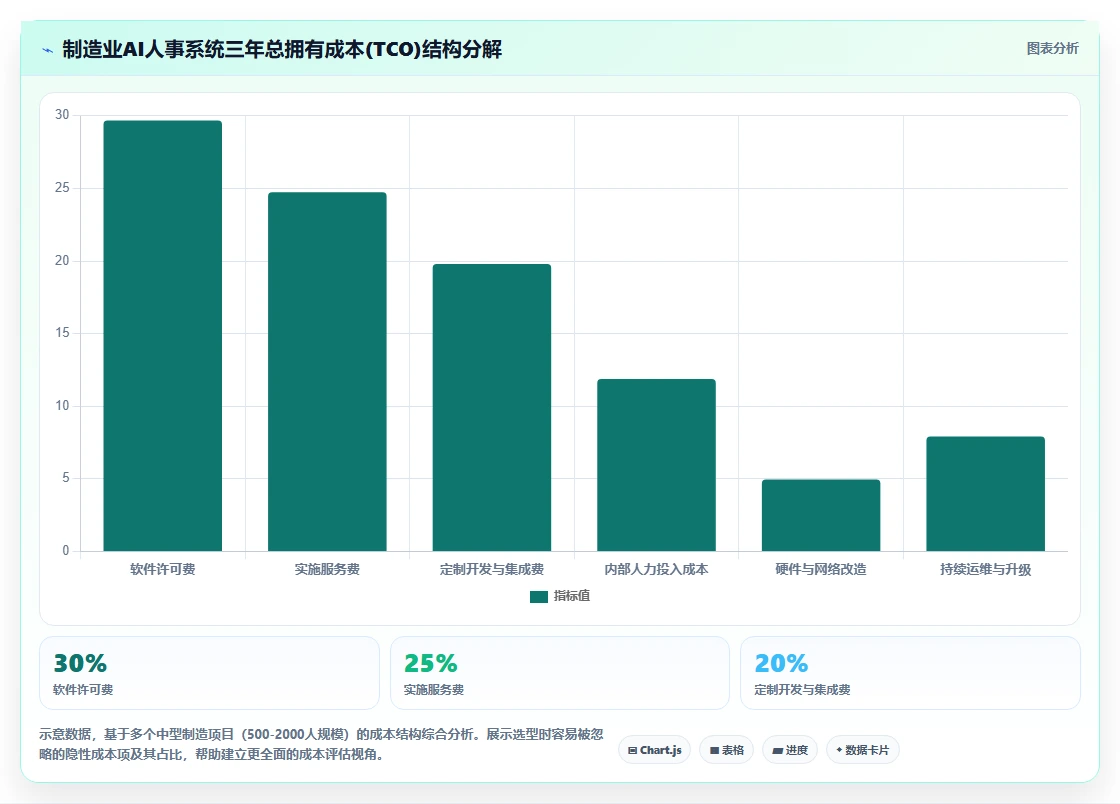
Task: Click the x-axis label 硬件与网络改造
Action: [x=821, y=569]
